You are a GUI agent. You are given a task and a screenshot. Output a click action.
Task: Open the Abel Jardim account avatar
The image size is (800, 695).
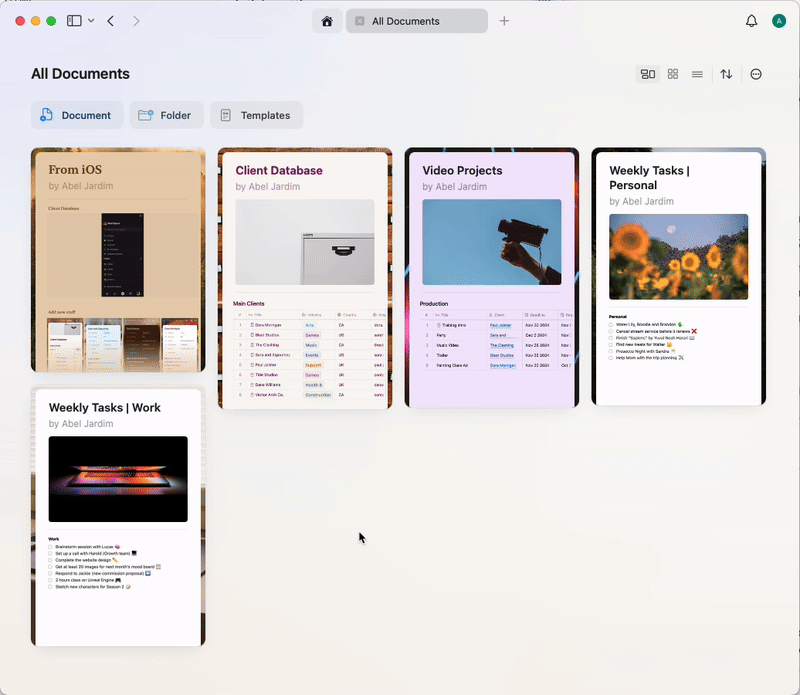pyautogui.click(x=779, y=20)
